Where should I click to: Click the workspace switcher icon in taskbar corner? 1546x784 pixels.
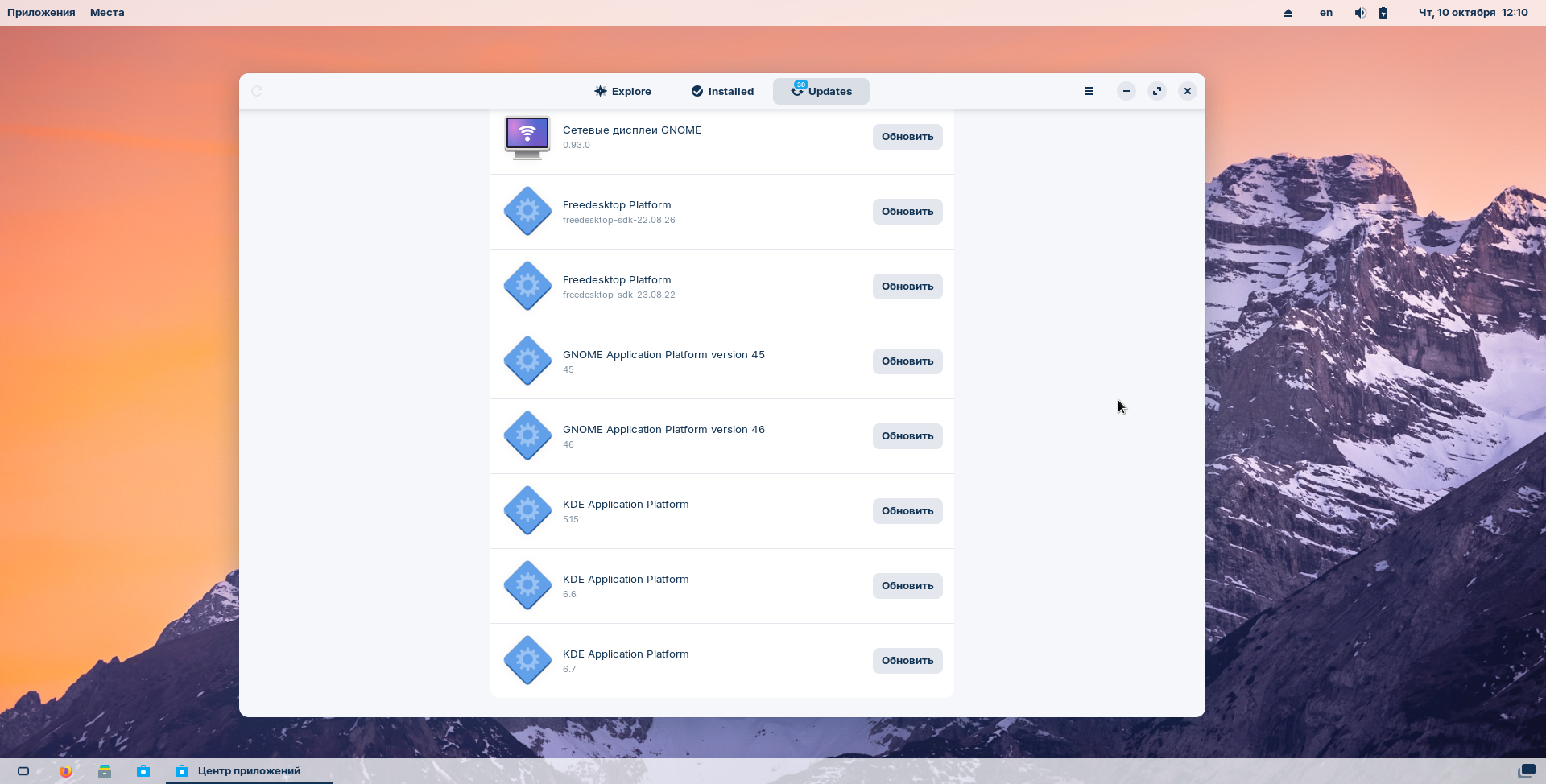[x=1526, y=771]
